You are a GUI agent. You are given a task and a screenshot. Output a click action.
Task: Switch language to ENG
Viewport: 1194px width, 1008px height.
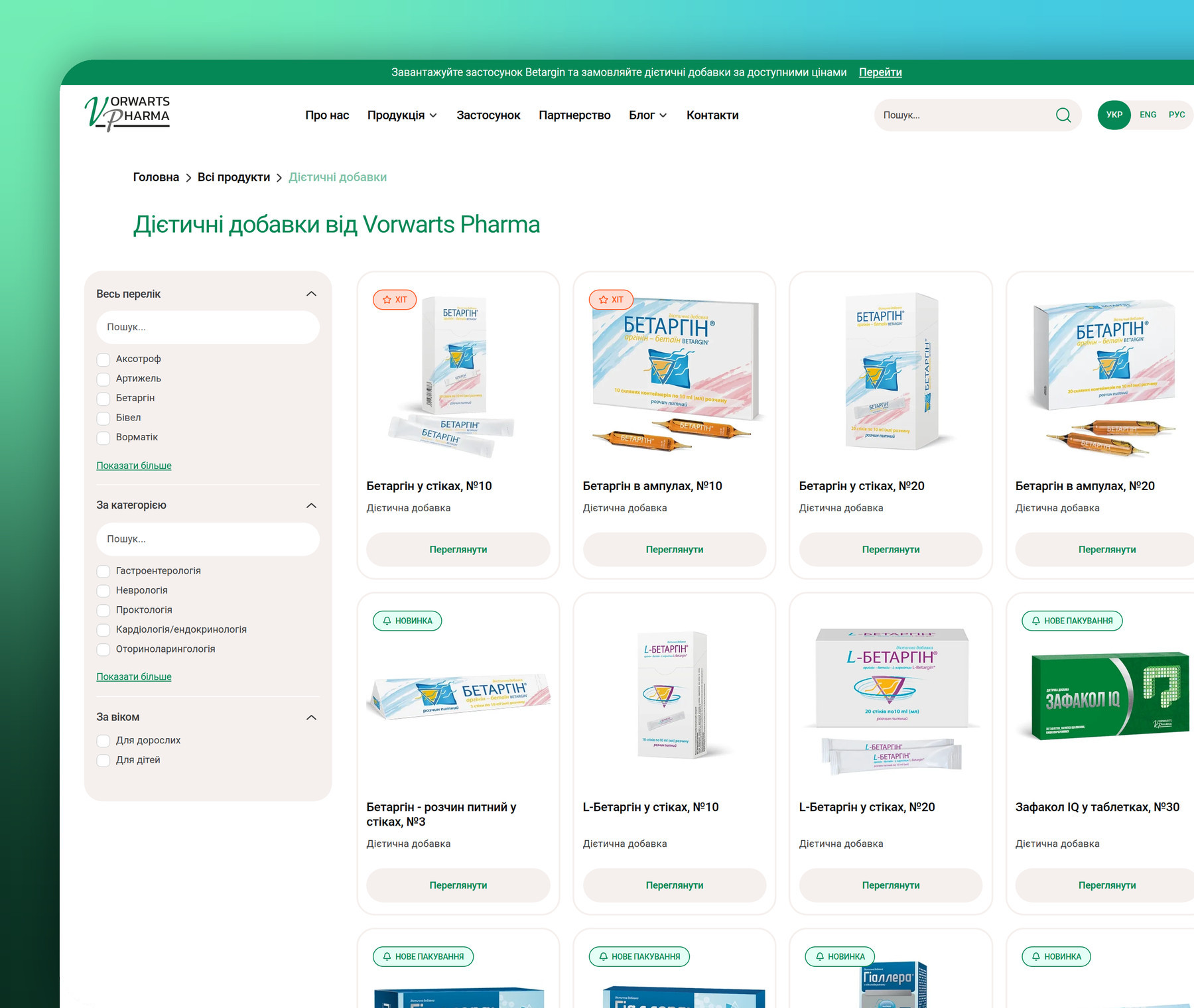point(1148,115)
